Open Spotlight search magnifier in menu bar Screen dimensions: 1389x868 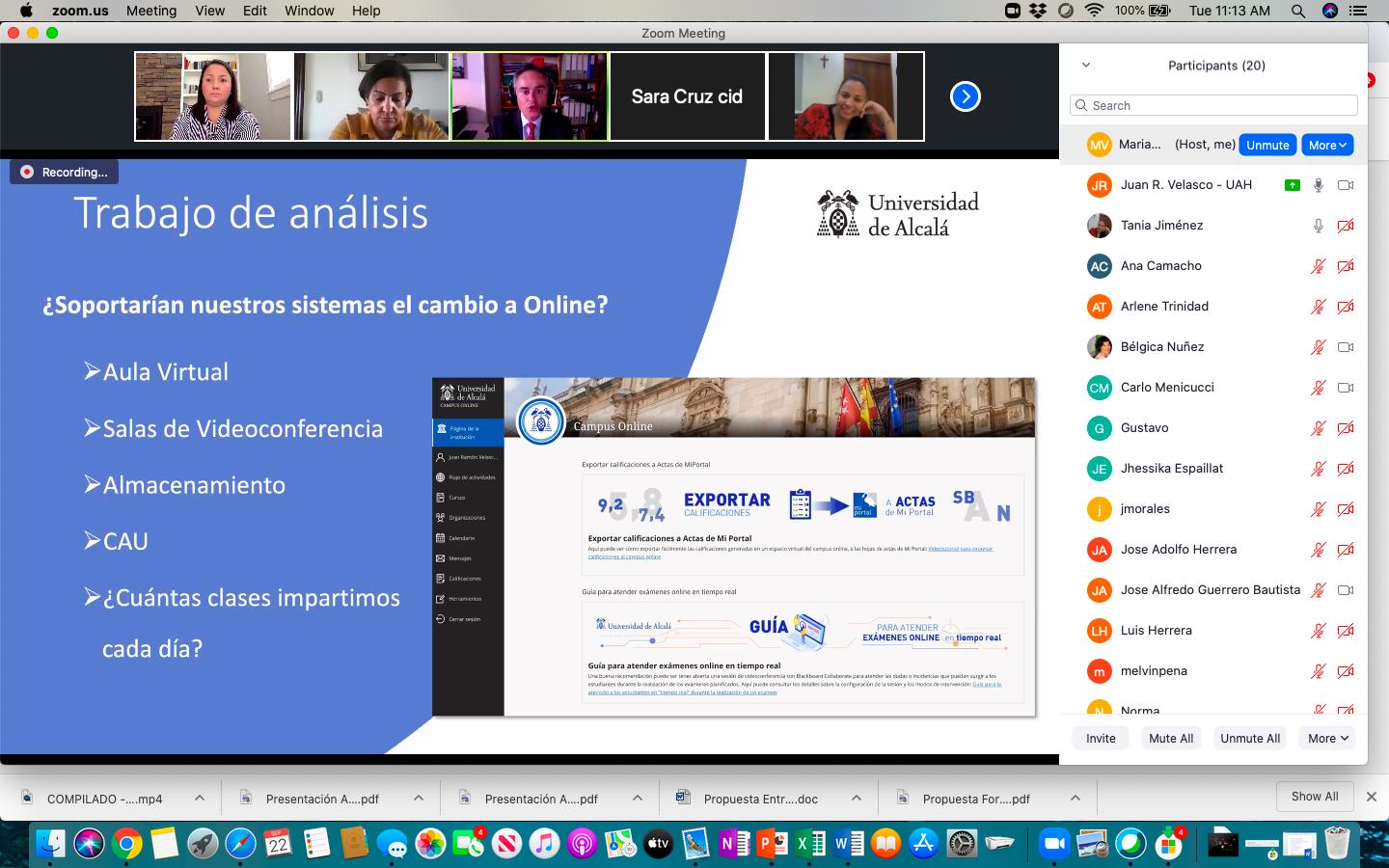pos(1298,11)
